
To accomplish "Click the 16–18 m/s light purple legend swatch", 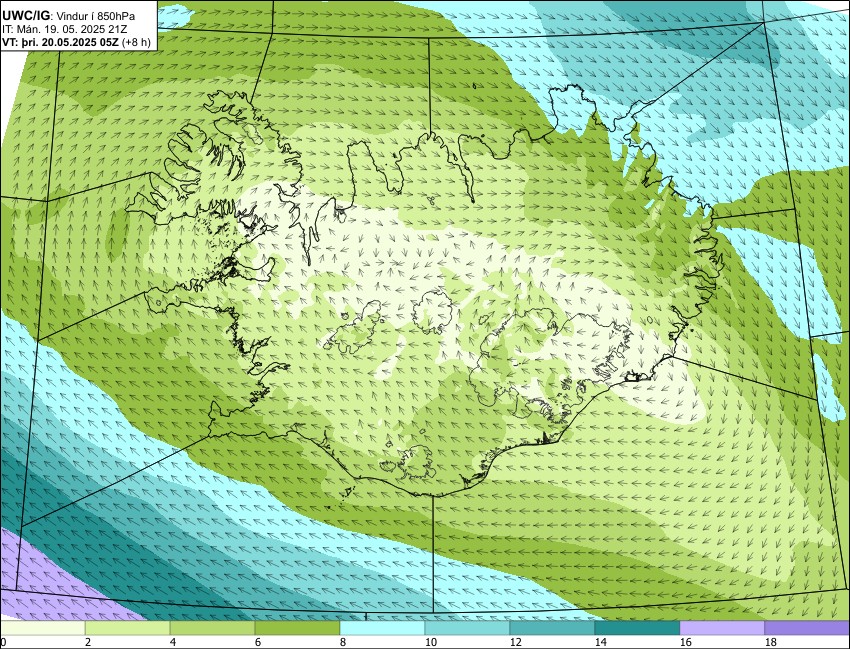I will tap(722, 628).
